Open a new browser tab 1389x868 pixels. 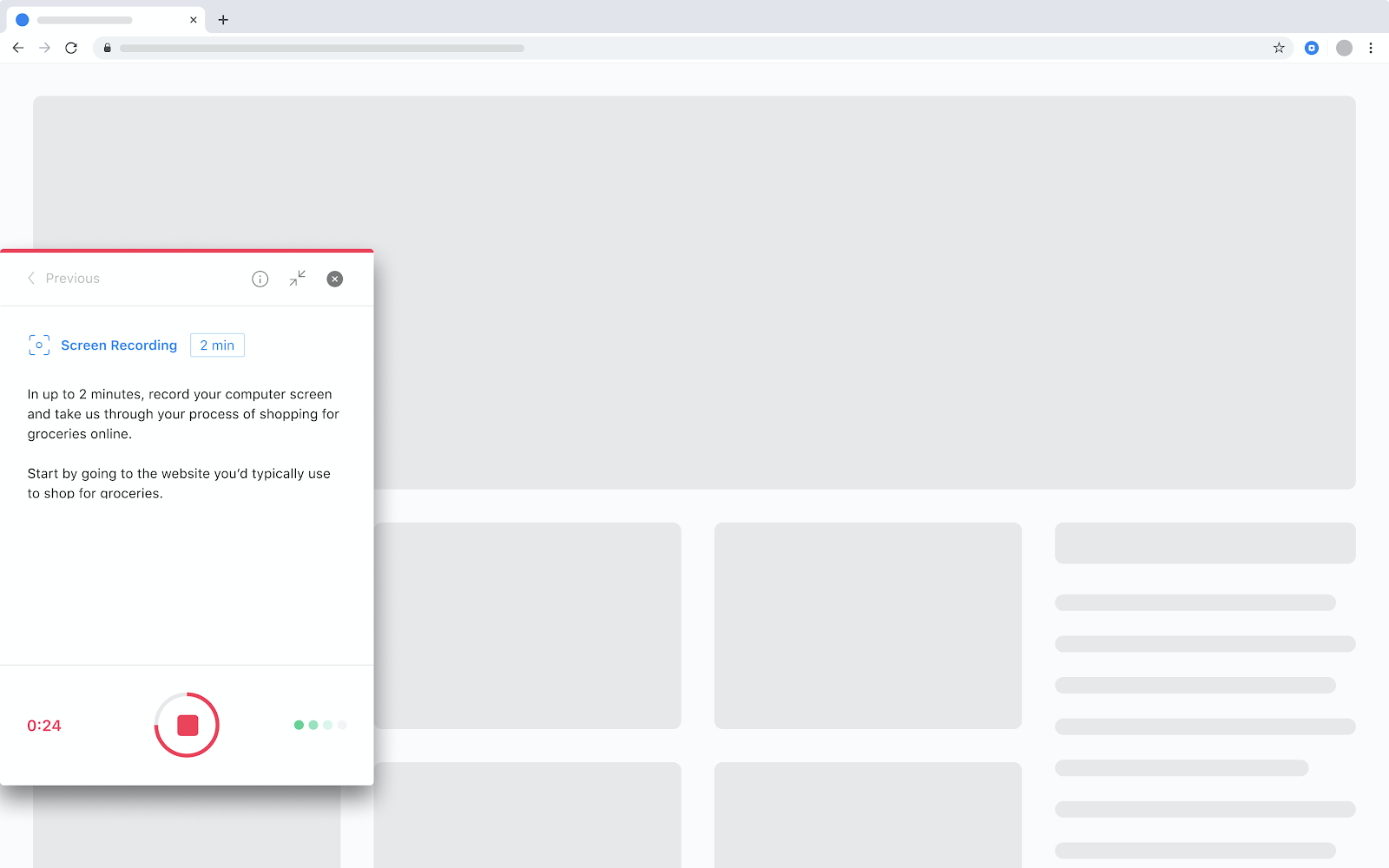(x=223, y=19)
